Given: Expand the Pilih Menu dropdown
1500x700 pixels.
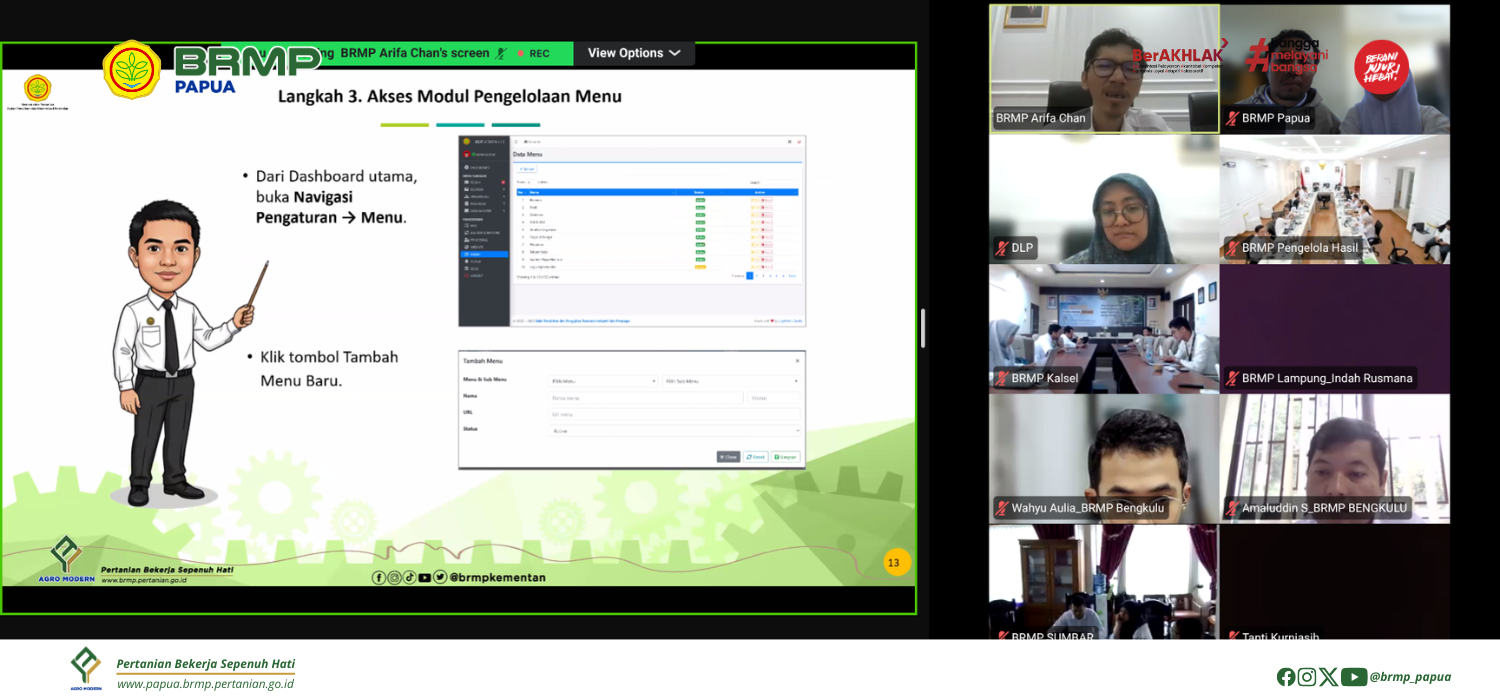Looking at the screenshot, I should 602,381.
